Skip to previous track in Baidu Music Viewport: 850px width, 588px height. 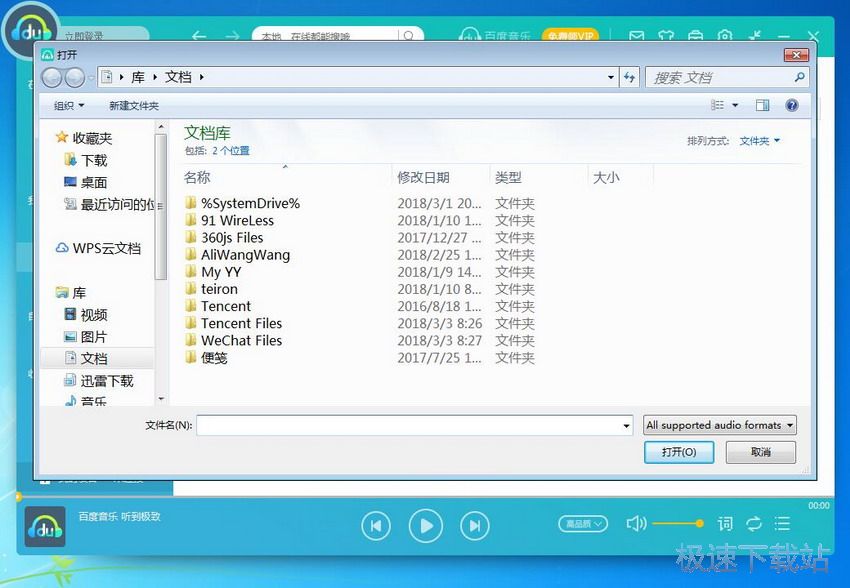(x=376, y=525)
